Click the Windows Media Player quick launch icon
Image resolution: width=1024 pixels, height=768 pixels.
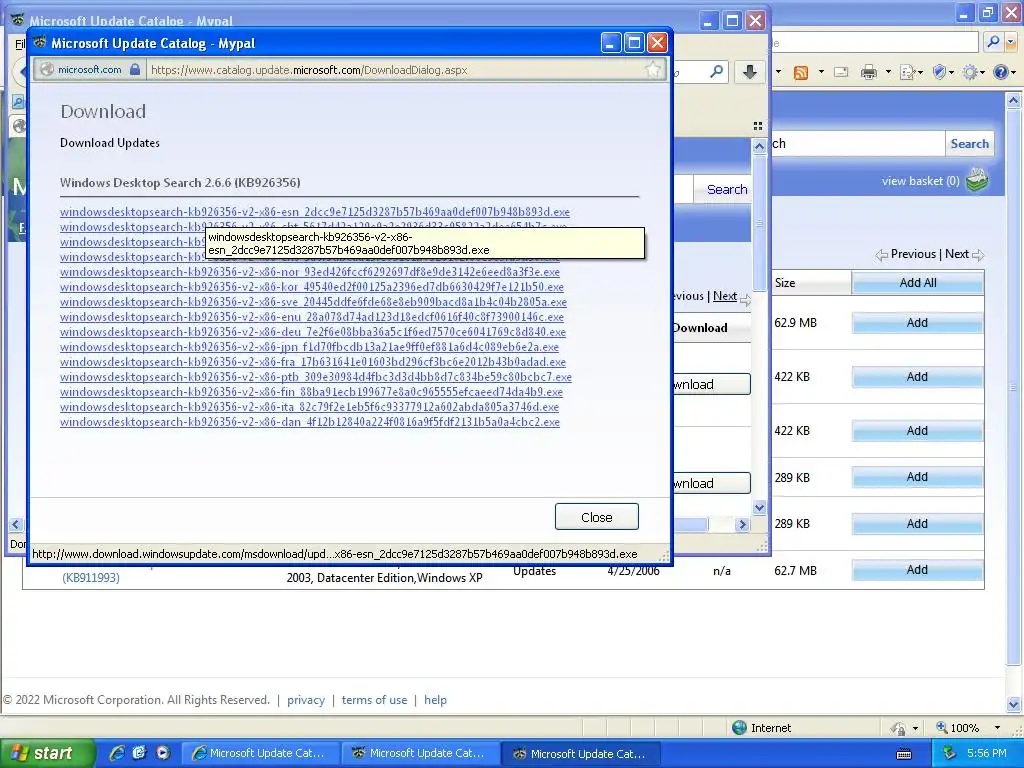[163, 753]
